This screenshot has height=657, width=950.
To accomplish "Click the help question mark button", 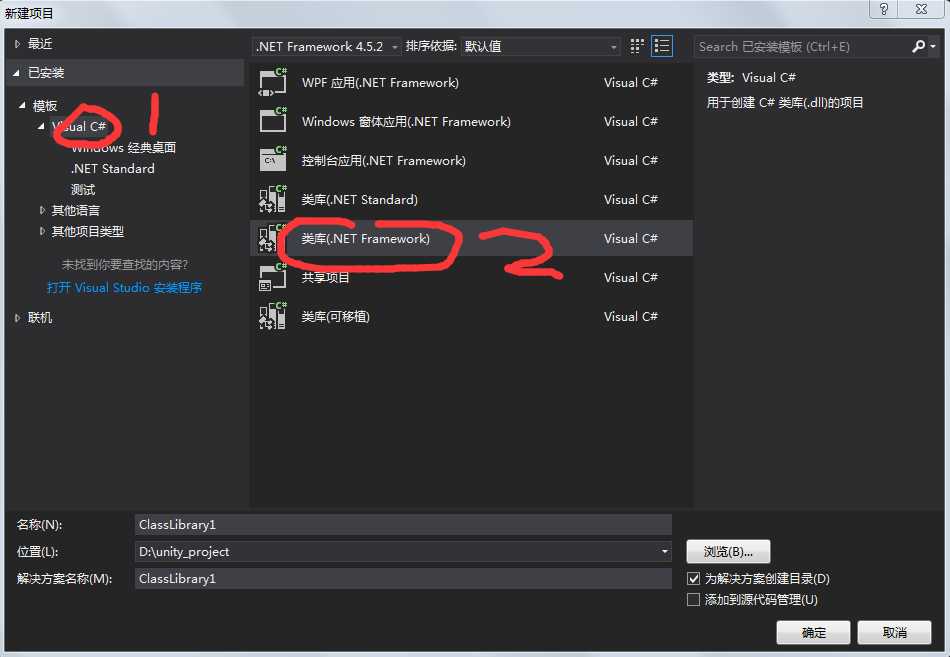I will (883, 9).
